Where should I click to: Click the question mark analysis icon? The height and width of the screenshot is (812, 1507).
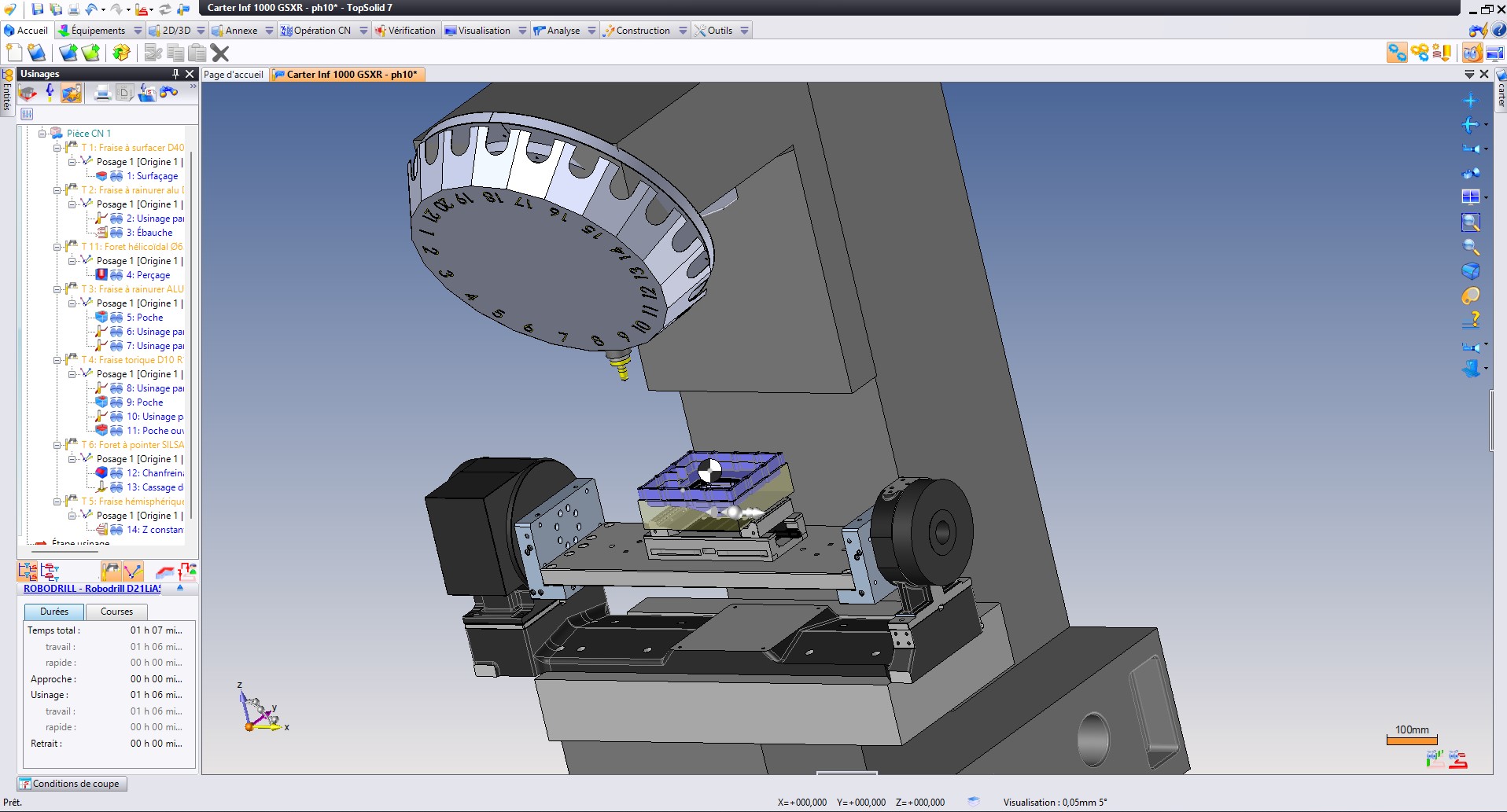coord(1471,320)
